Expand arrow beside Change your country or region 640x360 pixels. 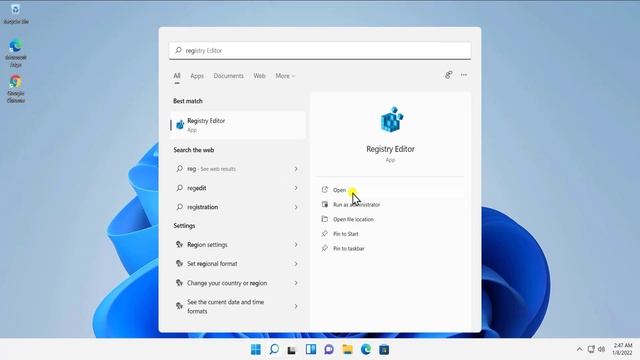coord(296,283)
